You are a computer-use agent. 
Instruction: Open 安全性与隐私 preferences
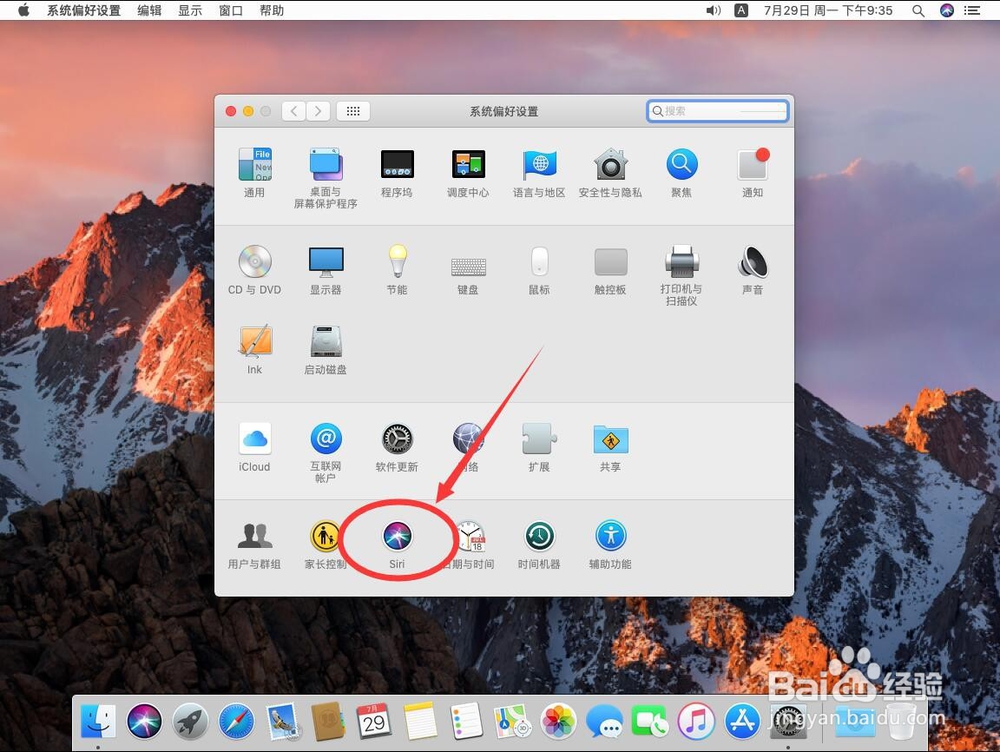tap(610, 173)
